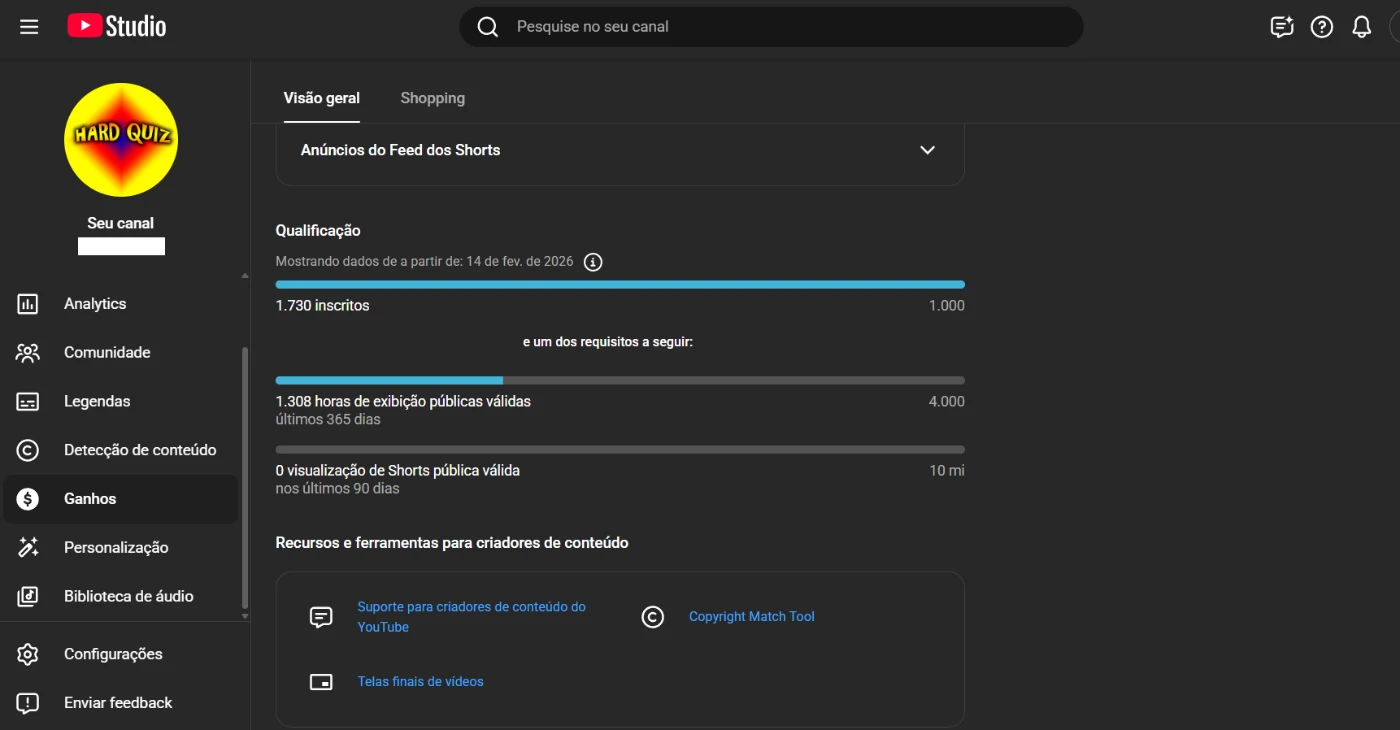
Task: Open the hamburger navigation menu
Action: (29, 27)
